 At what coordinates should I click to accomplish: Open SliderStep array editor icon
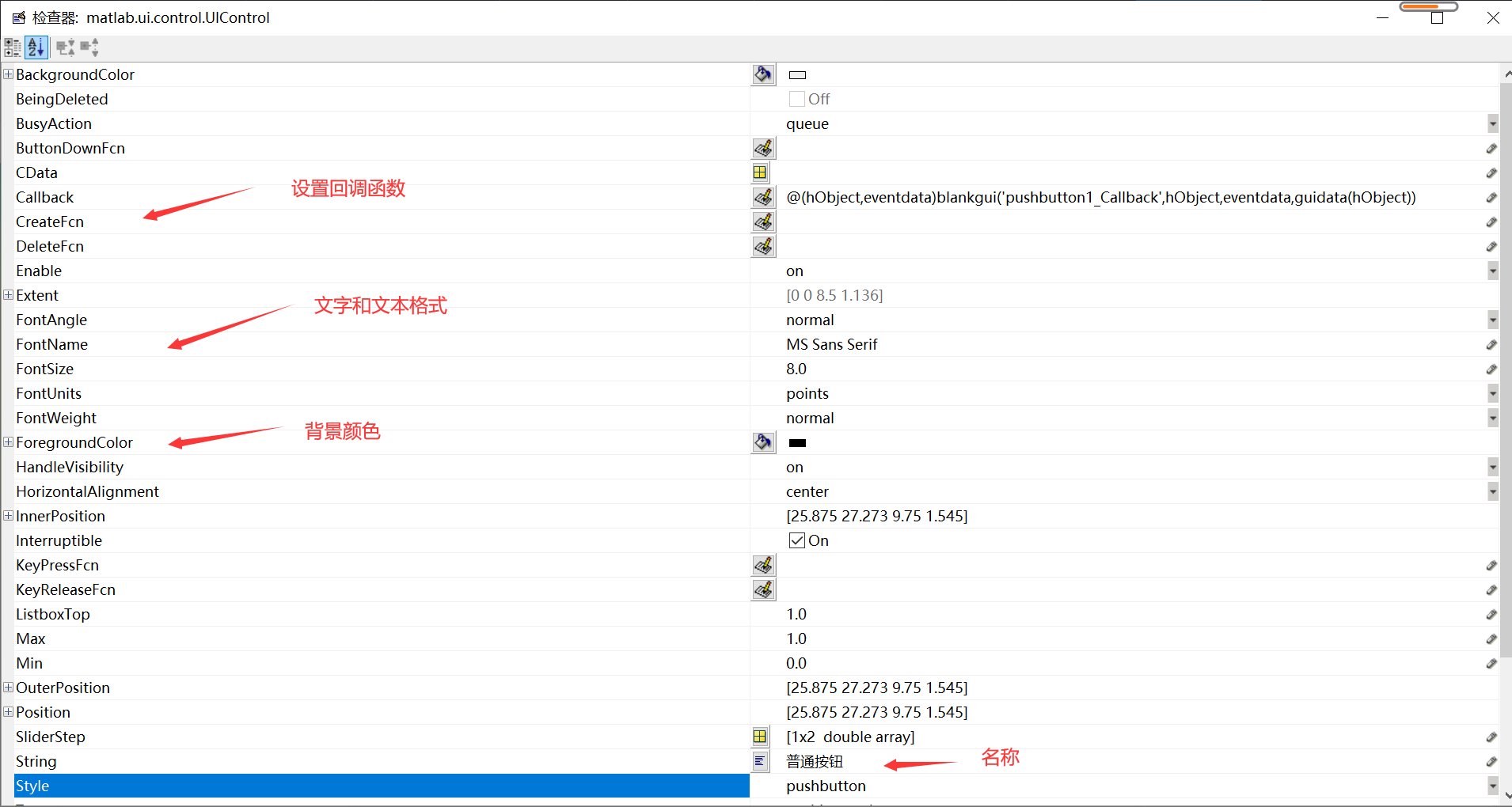[760, 737]
